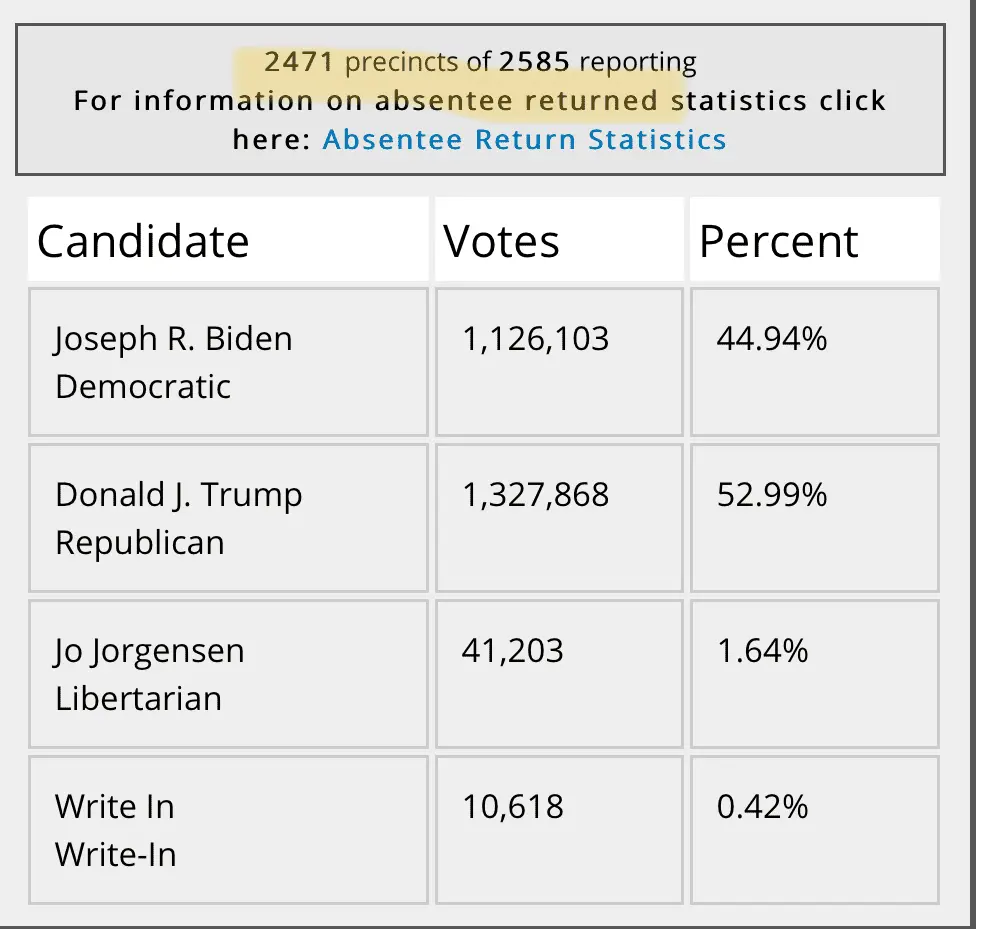Open the Absentee Return Statistics link

pyautogui.click(x=524, y=139)
